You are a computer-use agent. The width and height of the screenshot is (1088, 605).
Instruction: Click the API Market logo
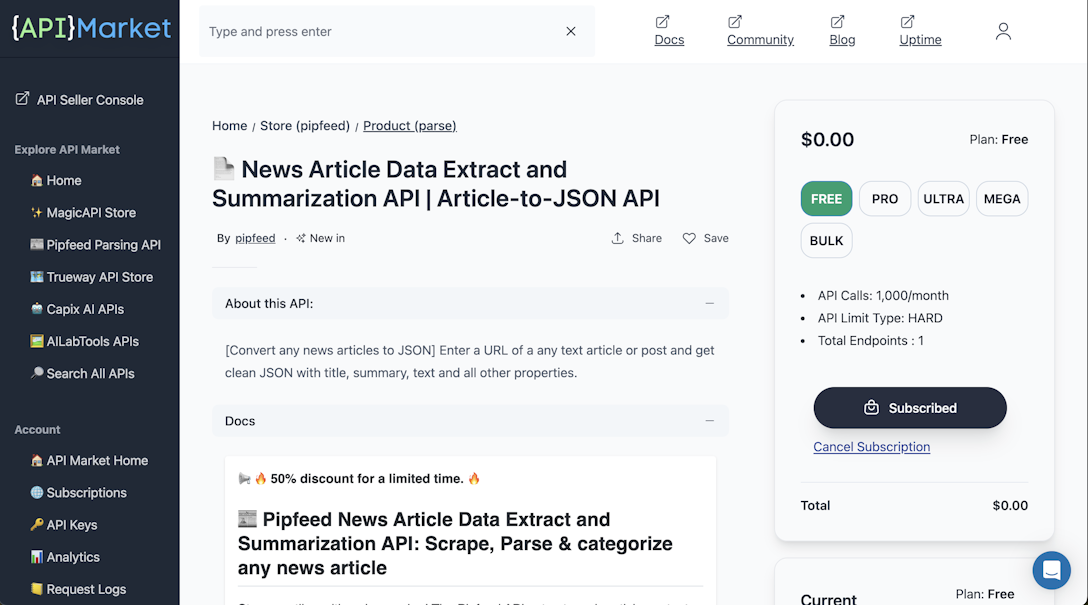[91, 28]
